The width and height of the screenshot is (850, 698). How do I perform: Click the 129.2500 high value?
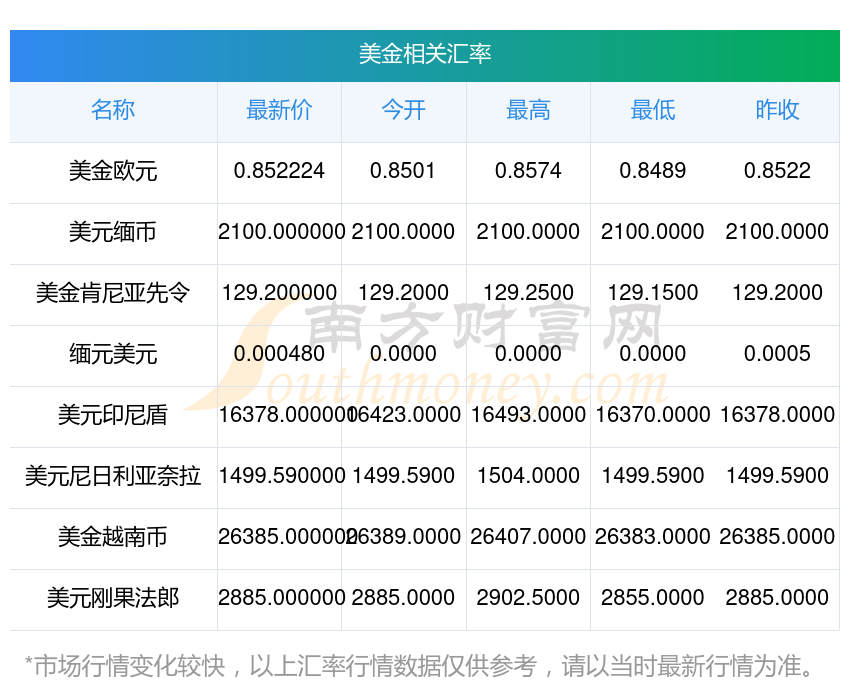pos(528,293)
